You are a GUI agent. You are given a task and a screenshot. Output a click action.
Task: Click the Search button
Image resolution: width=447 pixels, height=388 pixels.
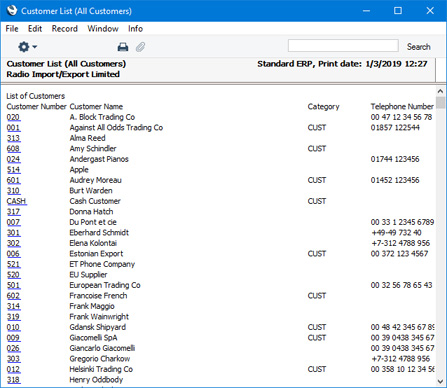click(418, 47)
